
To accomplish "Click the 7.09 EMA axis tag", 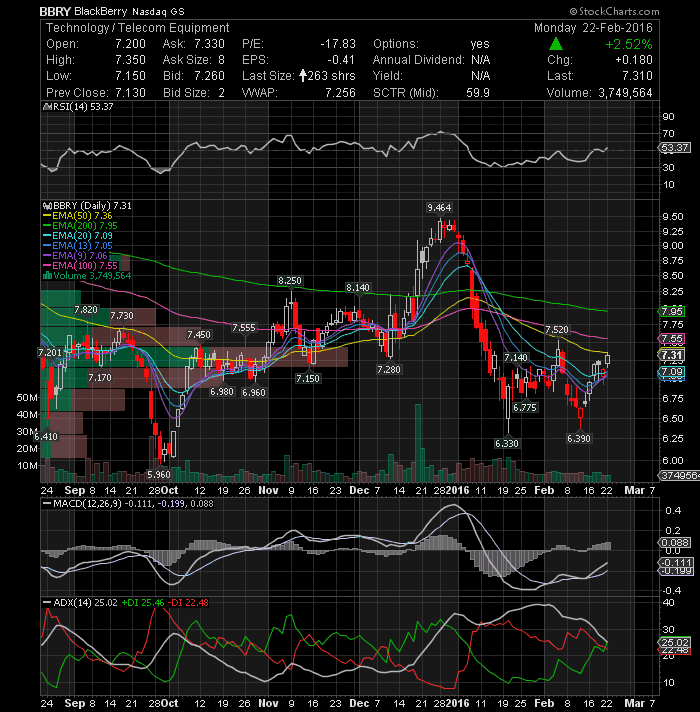I will point(671,372).
